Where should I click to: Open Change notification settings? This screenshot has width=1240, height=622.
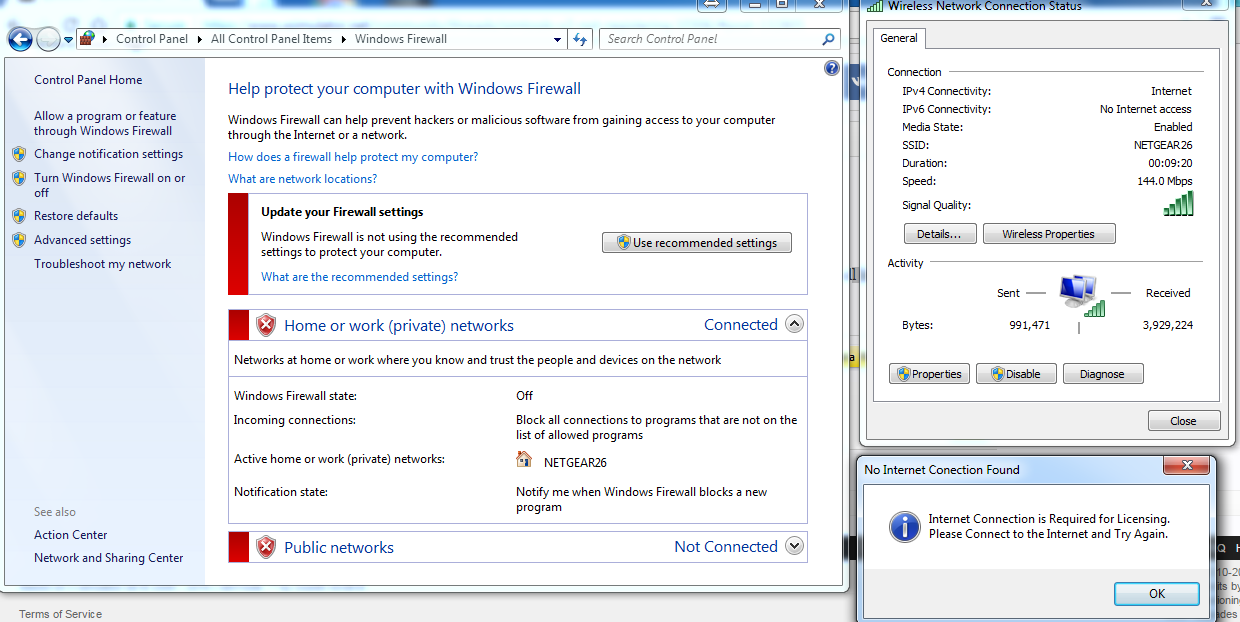point(108,154)
